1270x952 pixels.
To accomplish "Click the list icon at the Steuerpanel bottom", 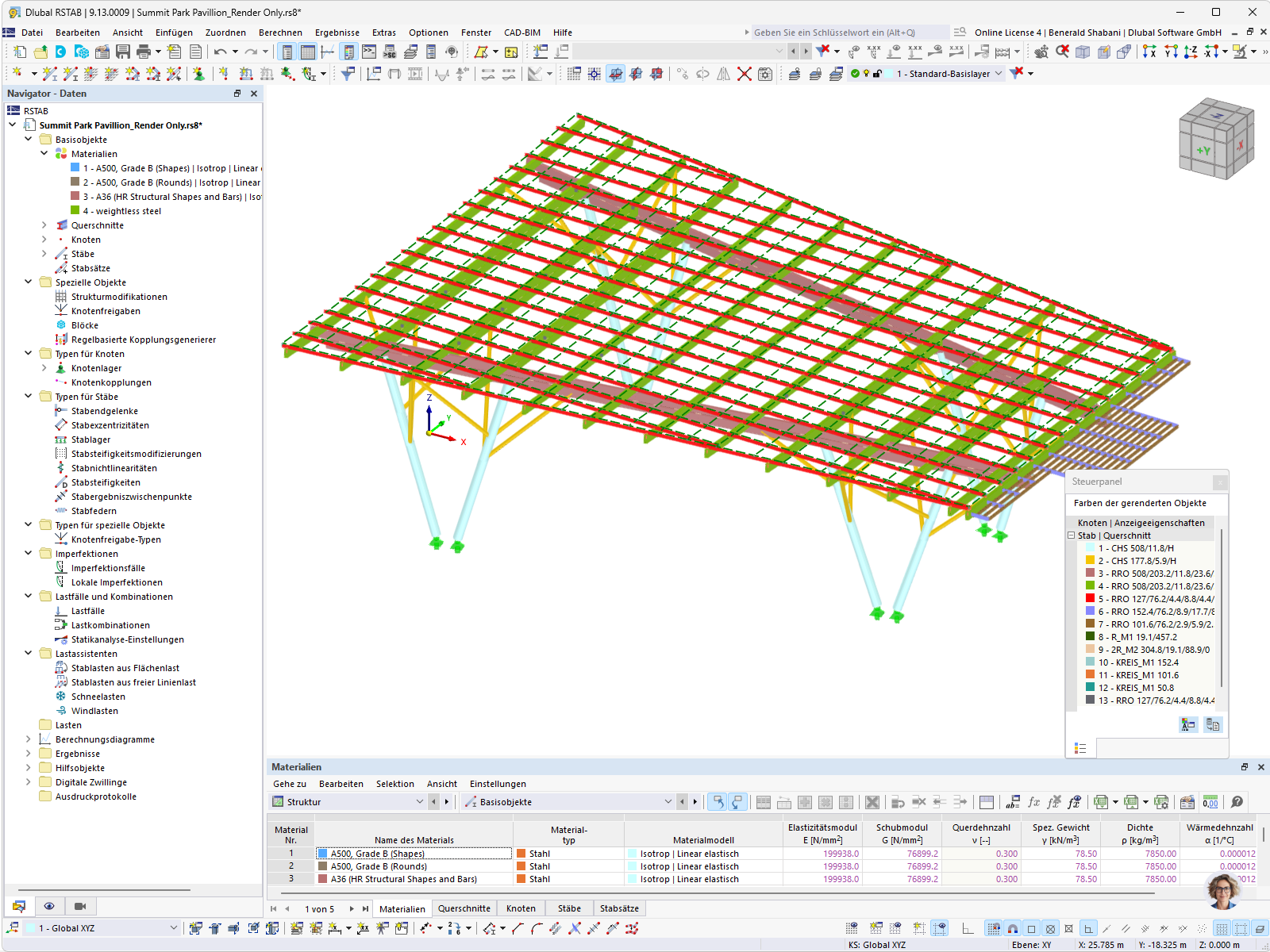I will coord(1080,748).
